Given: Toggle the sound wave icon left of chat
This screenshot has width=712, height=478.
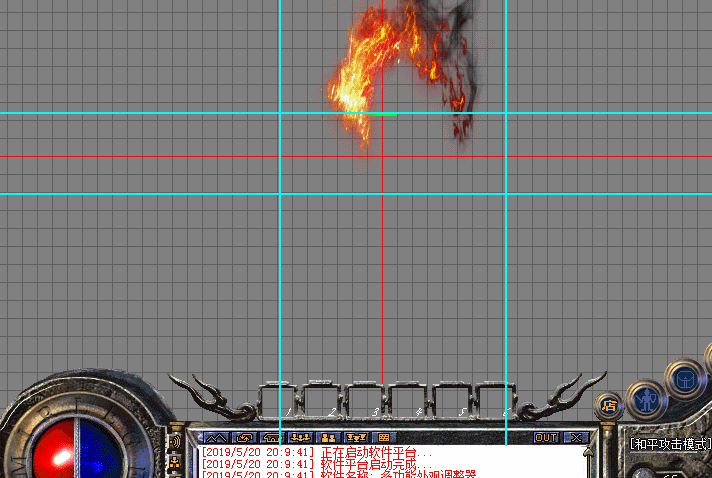Looking at the screenshot, I should point(176,442).
